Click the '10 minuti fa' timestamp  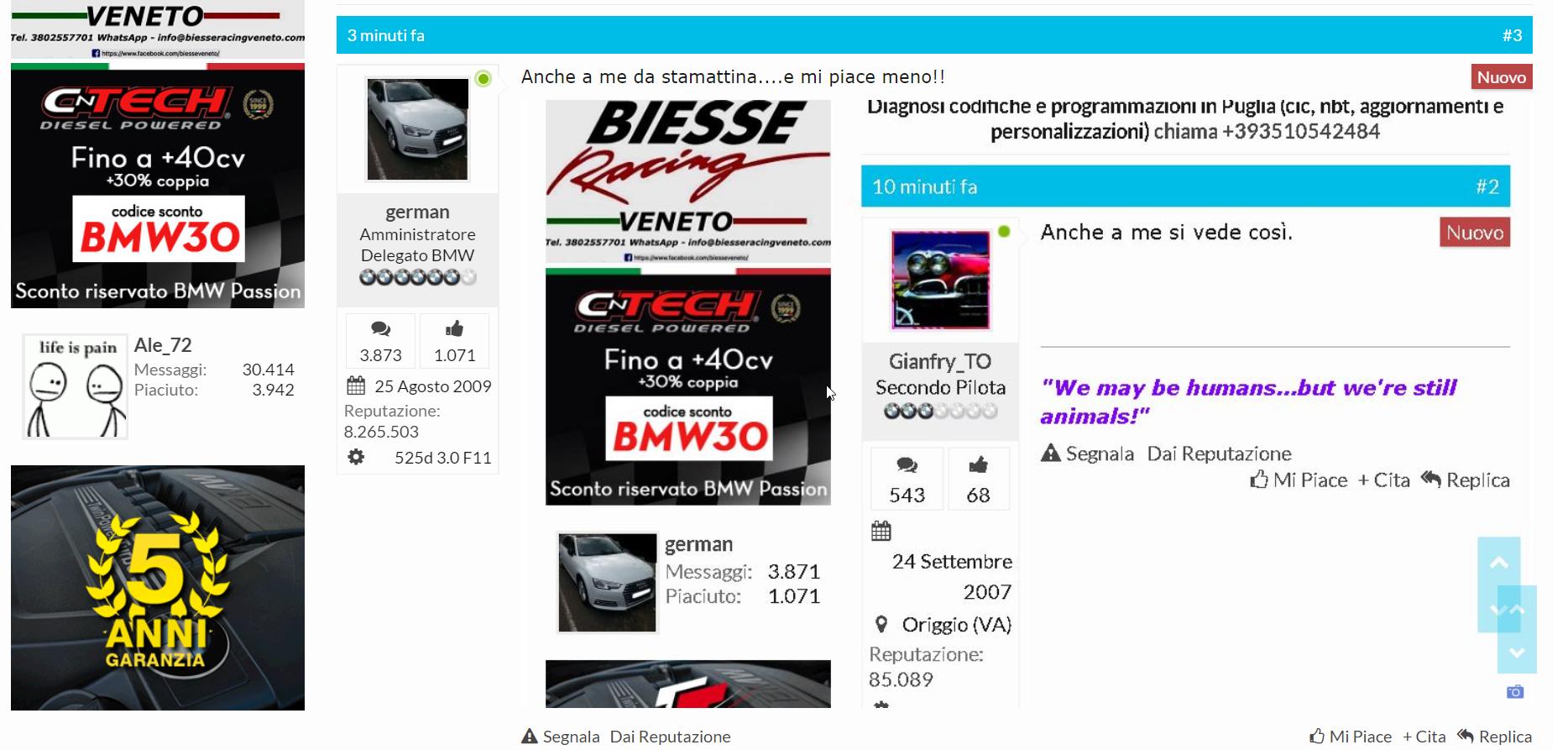tap(925, 186)
